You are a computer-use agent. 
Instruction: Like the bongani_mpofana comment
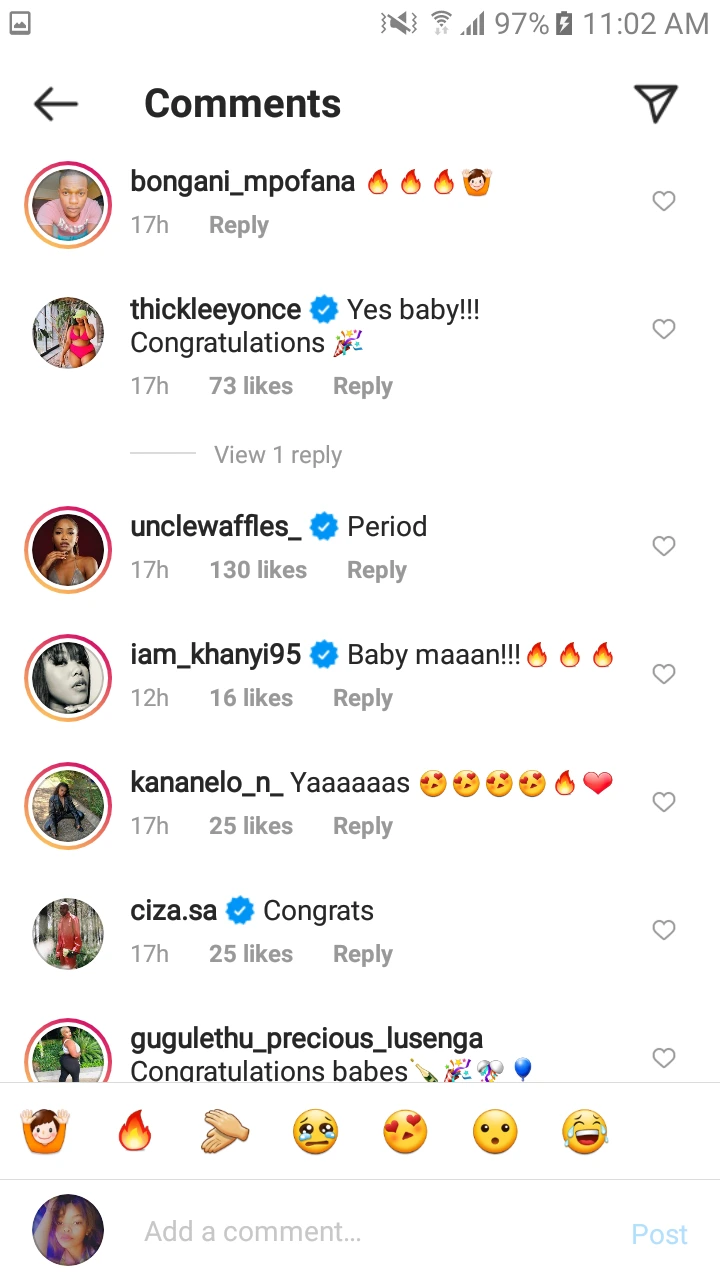[x=664, y=201]
